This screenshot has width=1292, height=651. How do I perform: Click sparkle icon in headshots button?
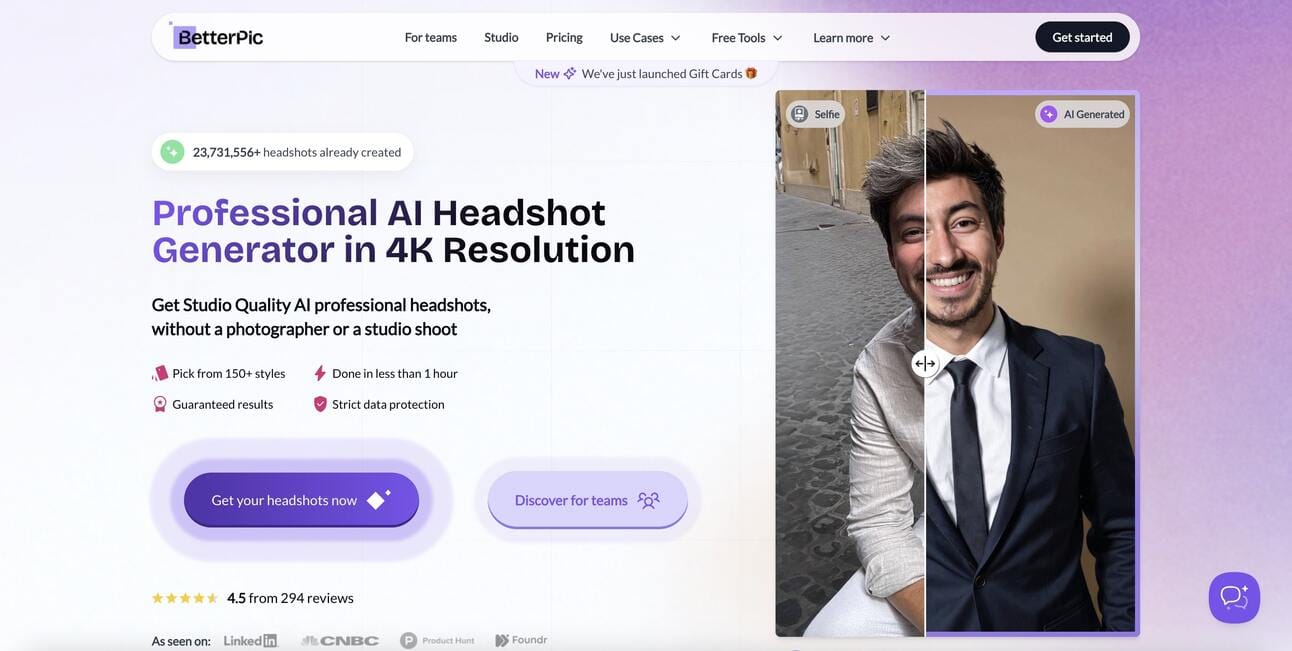(x=378, y=499)
